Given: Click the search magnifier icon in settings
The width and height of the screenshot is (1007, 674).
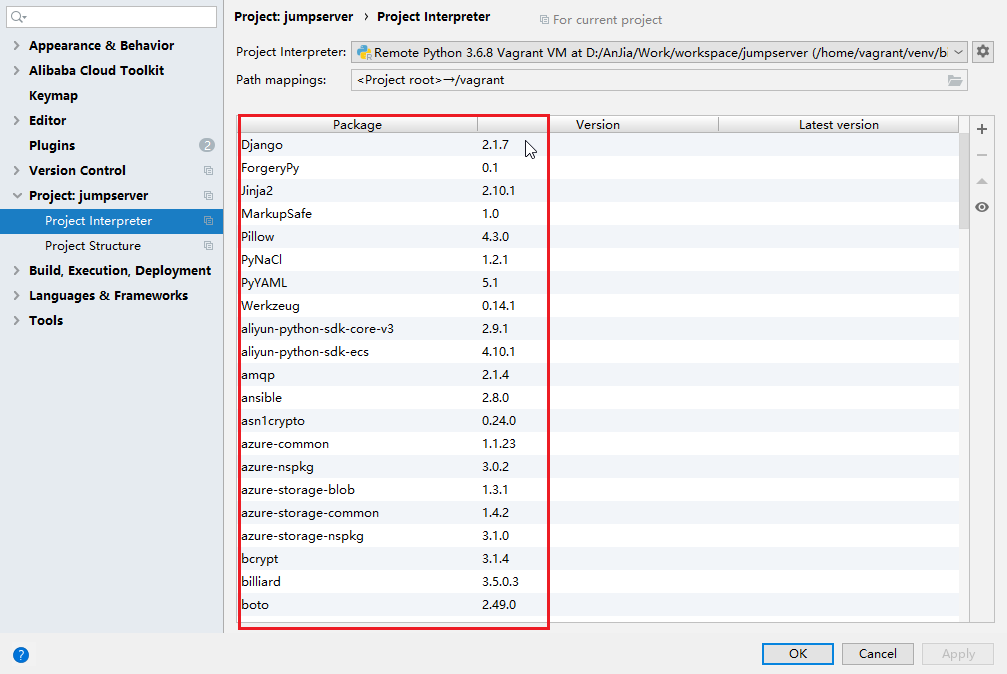Looking at the screenshot, I should [x=18, y=17].
